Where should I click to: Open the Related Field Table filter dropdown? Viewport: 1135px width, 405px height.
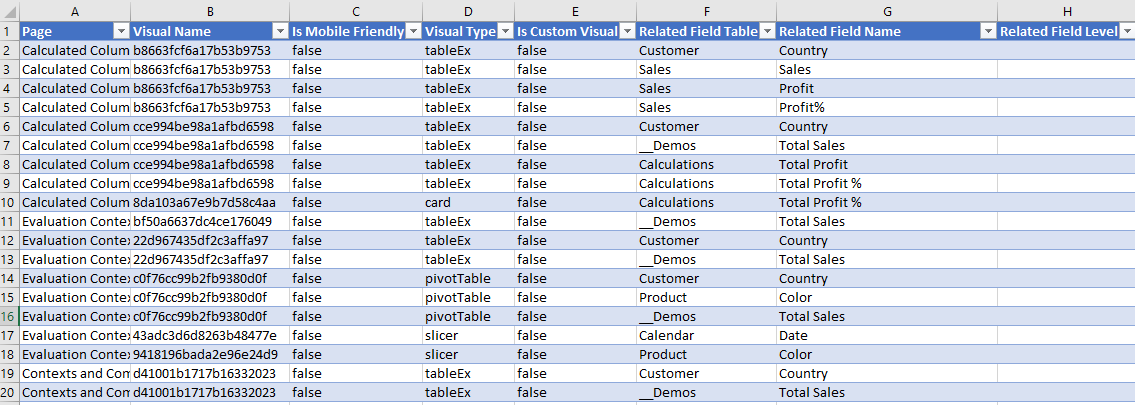tap(766, 31)
